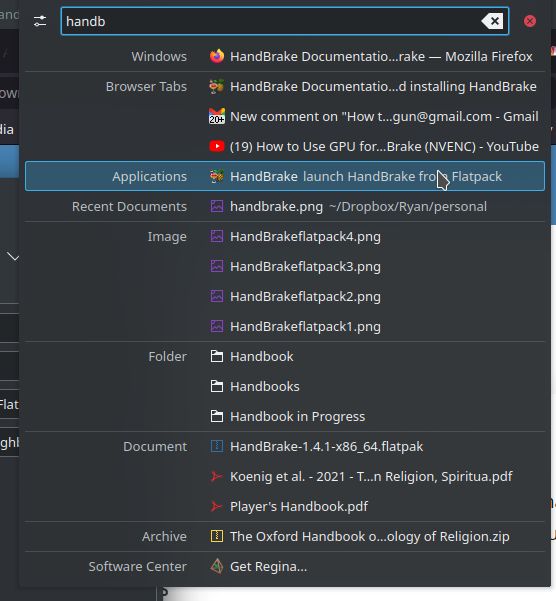Viewport: 556px width, 601px height.
Task: Click Regina icon in Software Center row
Action: (217, 566)
